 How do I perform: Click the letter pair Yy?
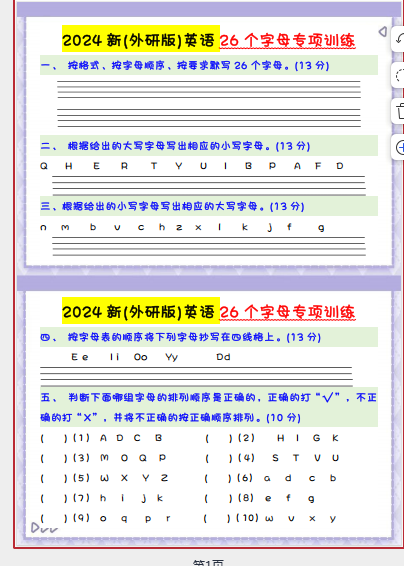pyautogui.click(x=171, y=357)
